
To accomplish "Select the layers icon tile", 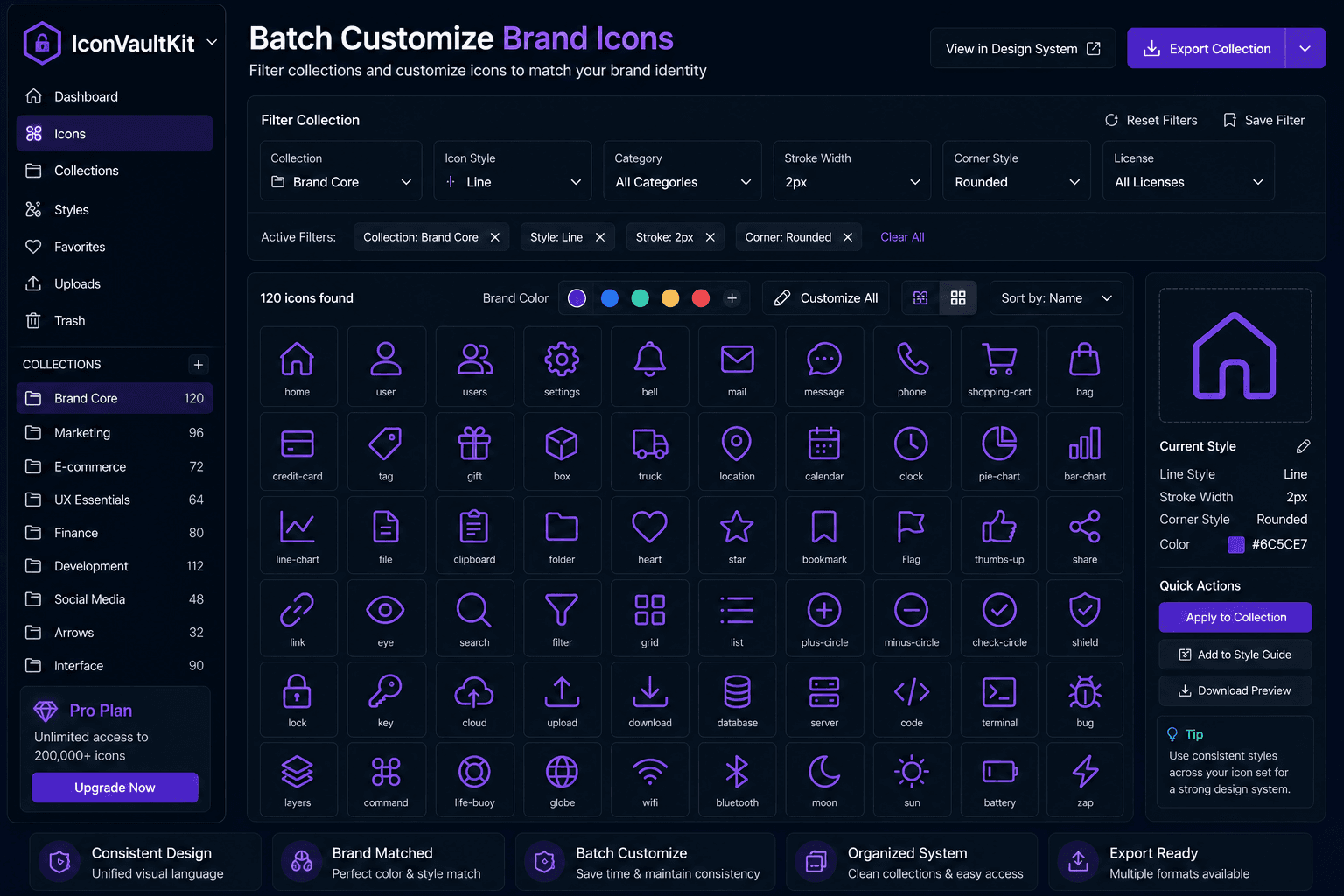I will (x=298, y=780).
